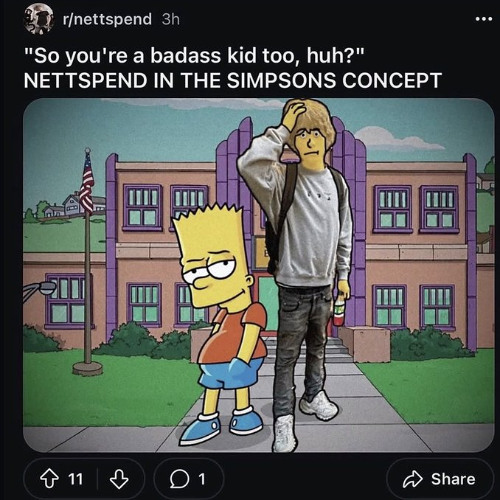This screenshot has height=500, width=500.
Task: Open the post titled "So you're a badass kid too, huh?"
Action: (192, 56)
